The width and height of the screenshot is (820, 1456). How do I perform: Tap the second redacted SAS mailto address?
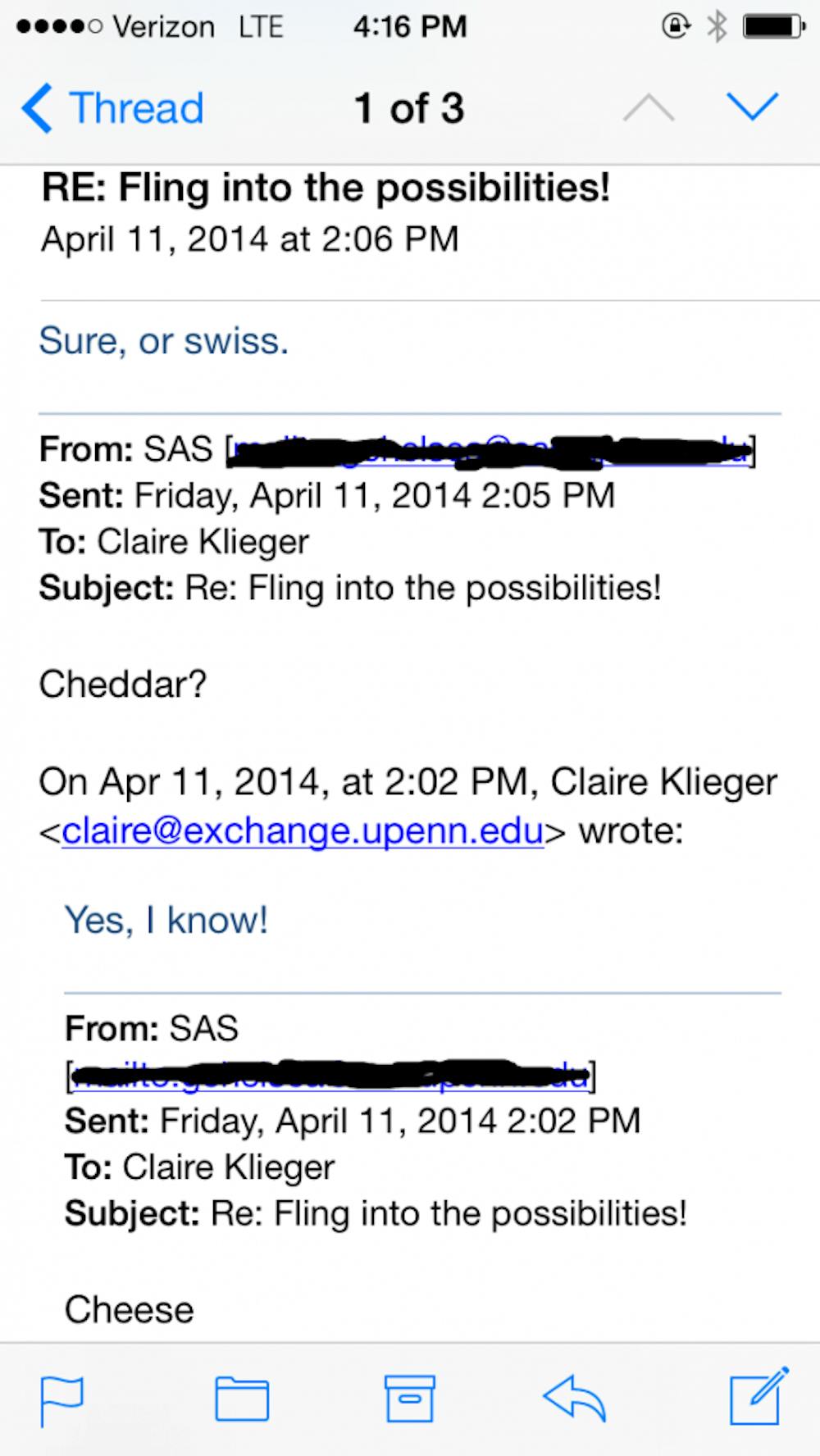[330, 1075]
